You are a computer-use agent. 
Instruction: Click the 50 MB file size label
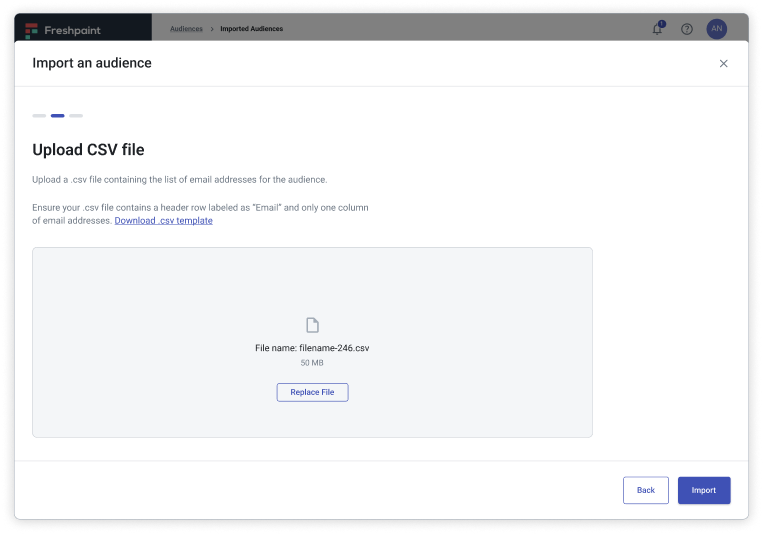click(312, 363)
